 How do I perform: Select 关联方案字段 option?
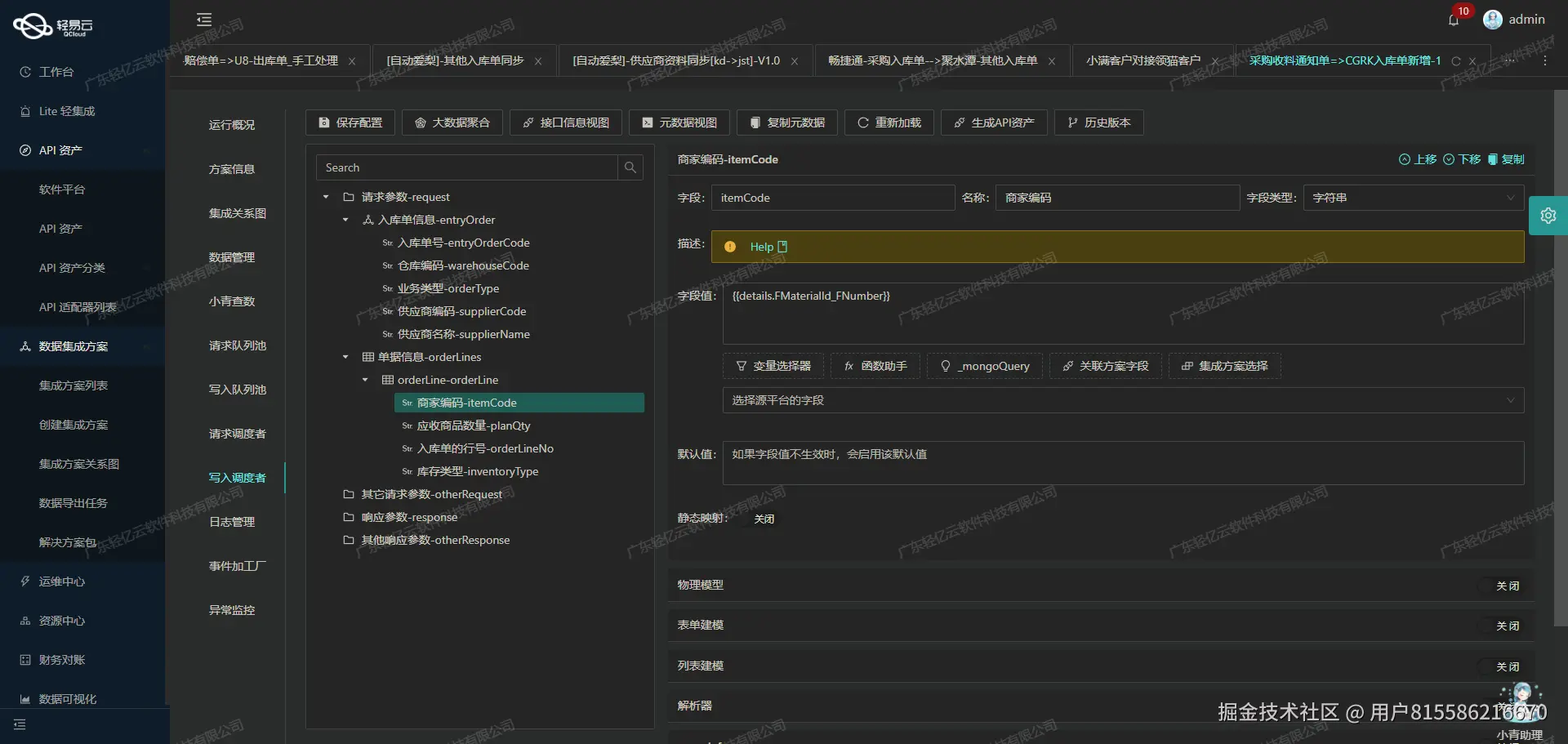tap(1105, 366)
